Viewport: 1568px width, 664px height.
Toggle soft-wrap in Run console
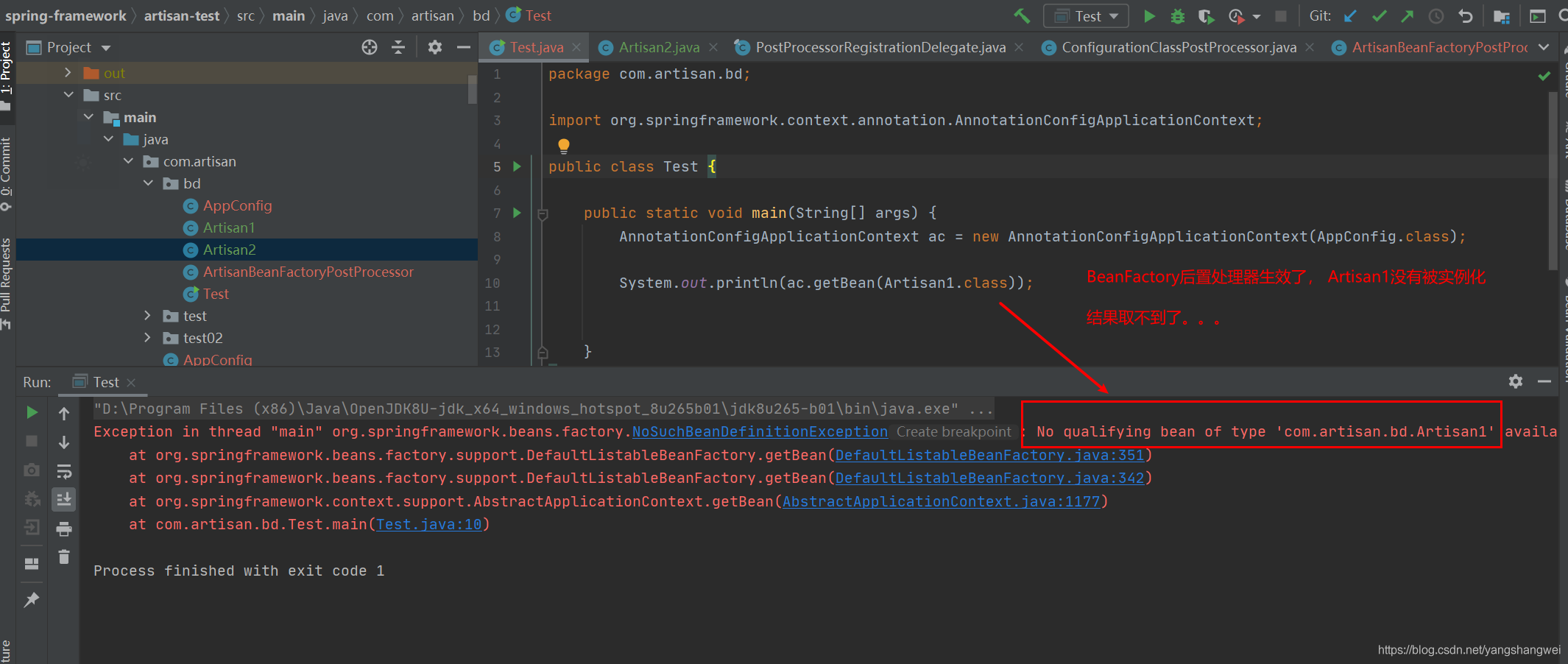pos(64,471)
